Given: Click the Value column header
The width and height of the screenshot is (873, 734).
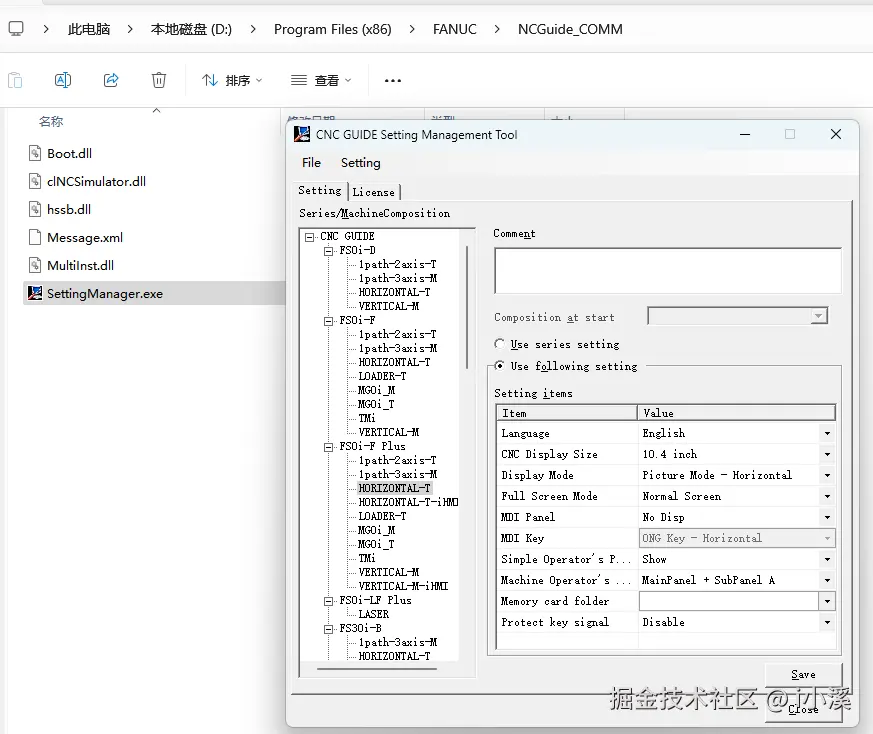Looking at the screenshot, I should pyautogui.click(x=736, y=413).
